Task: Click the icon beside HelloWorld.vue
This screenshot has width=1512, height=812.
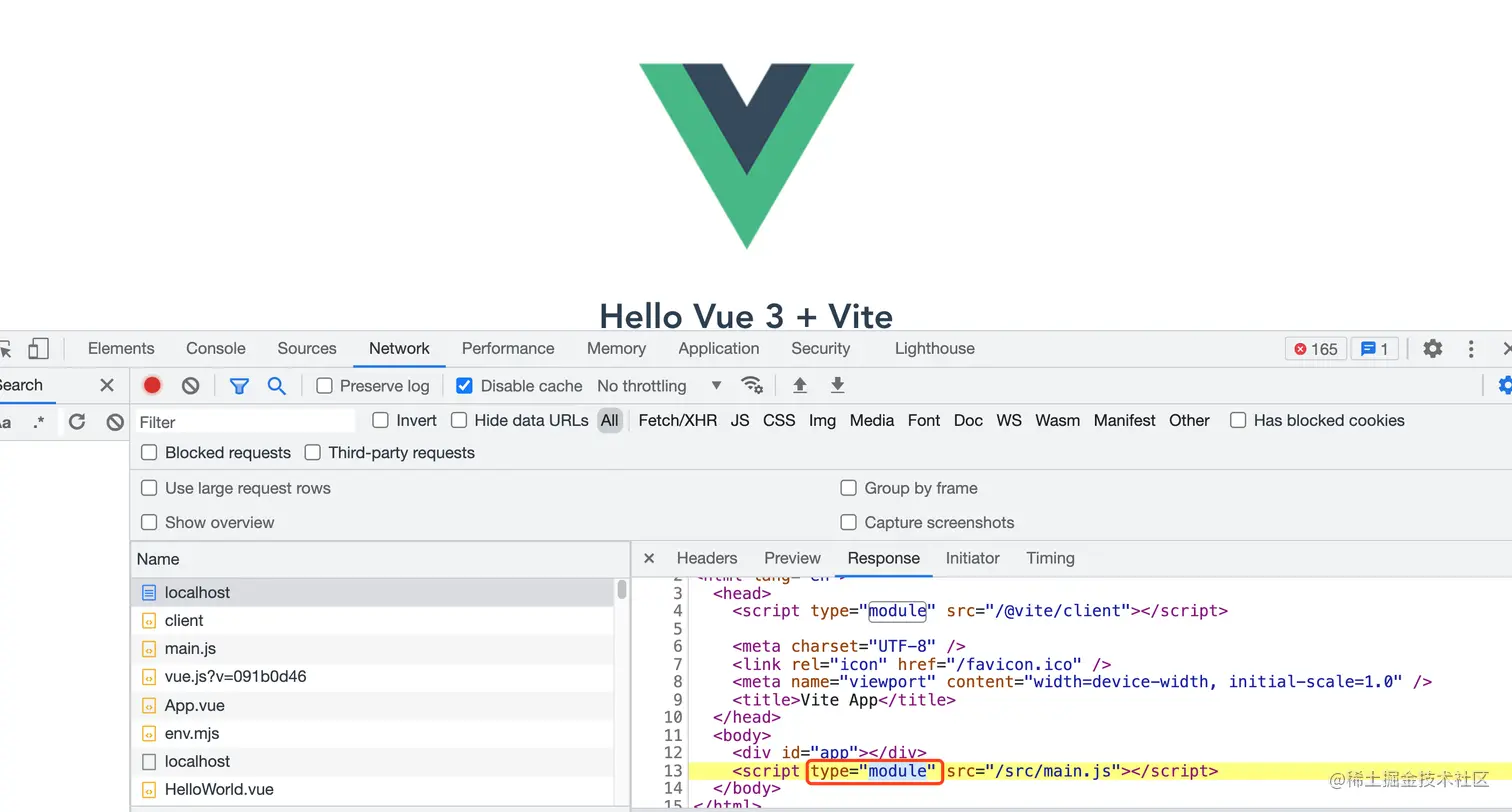Action: [x=149, y=789]
